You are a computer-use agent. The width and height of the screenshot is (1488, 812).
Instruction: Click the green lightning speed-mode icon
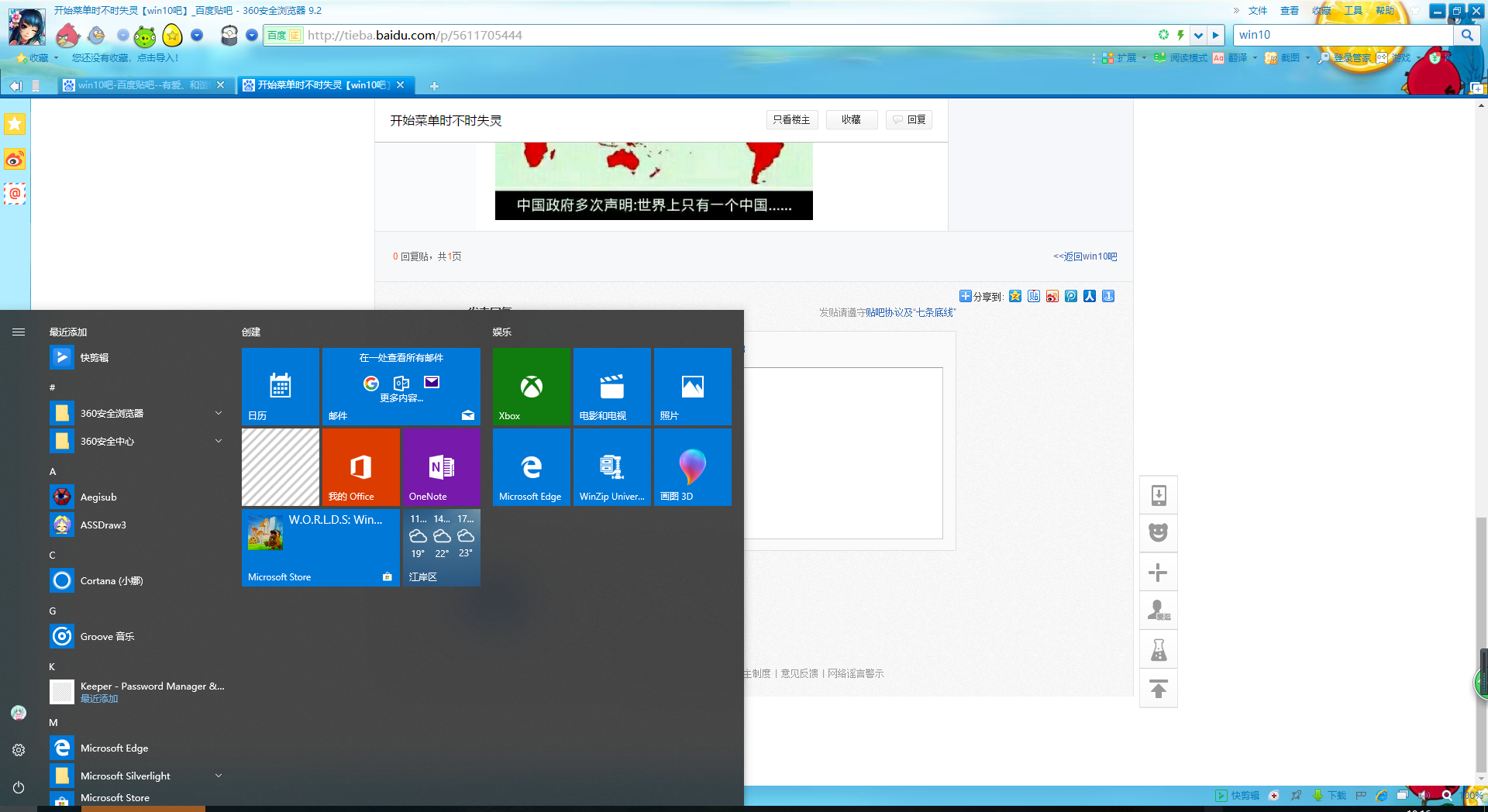[1180, 35]
